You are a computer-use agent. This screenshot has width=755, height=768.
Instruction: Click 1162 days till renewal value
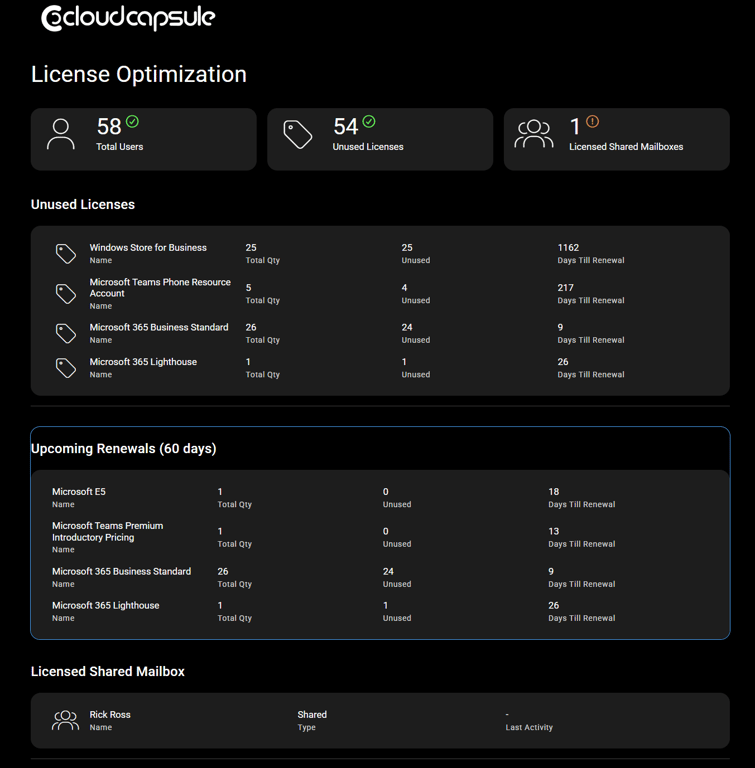pyautogui.click(x=568, y=248)
